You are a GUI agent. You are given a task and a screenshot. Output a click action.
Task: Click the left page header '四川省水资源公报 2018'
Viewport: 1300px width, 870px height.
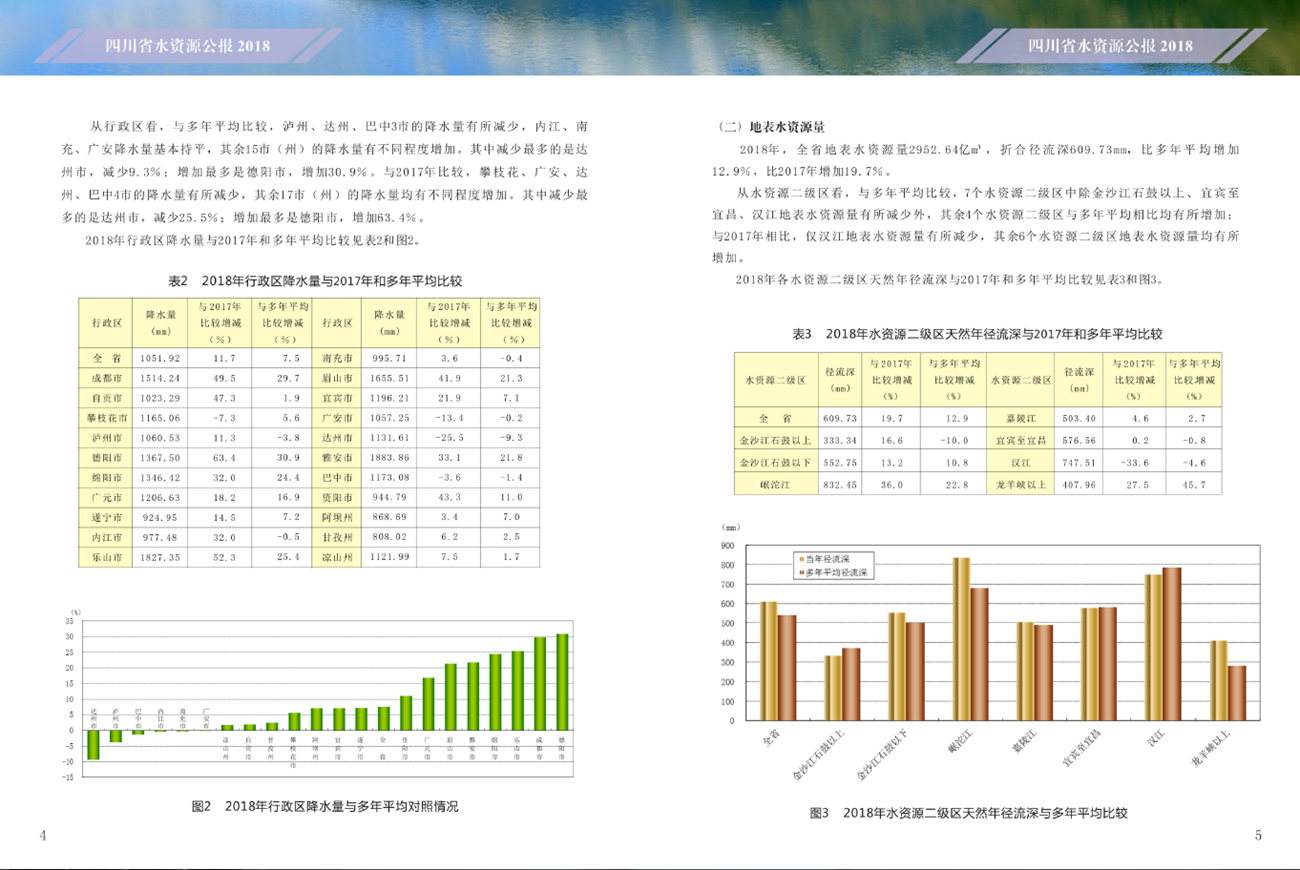click(x=188, y=46)
